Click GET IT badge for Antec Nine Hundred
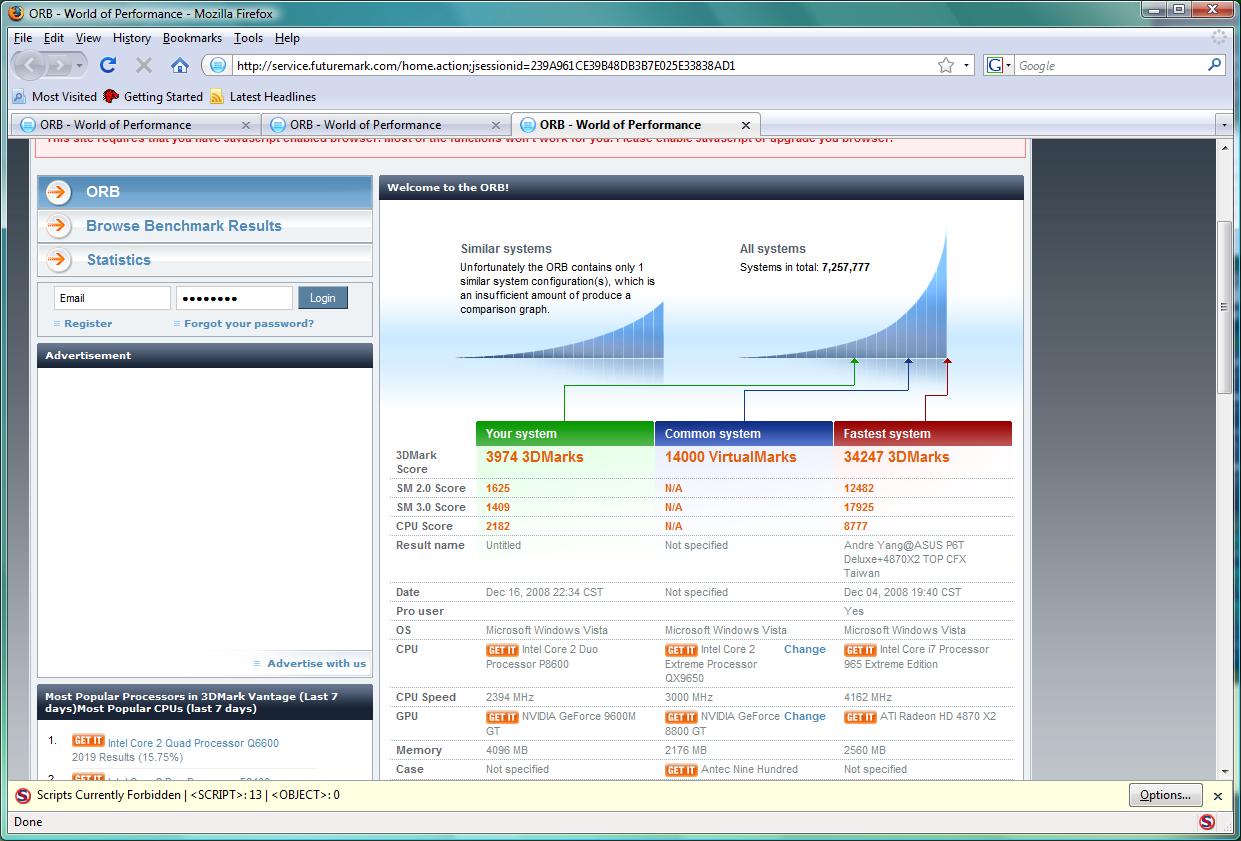The width and height of the screenshot is (1241, 841). (x=681, y=770)
